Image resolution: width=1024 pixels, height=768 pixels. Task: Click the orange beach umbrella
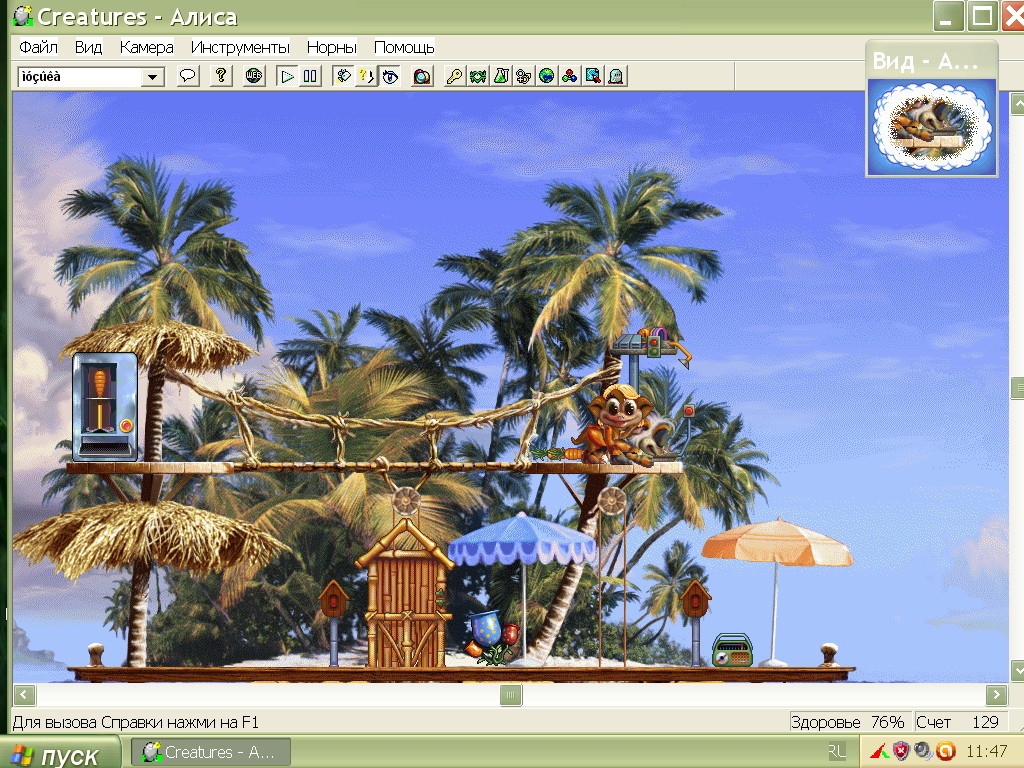[776, 543]
